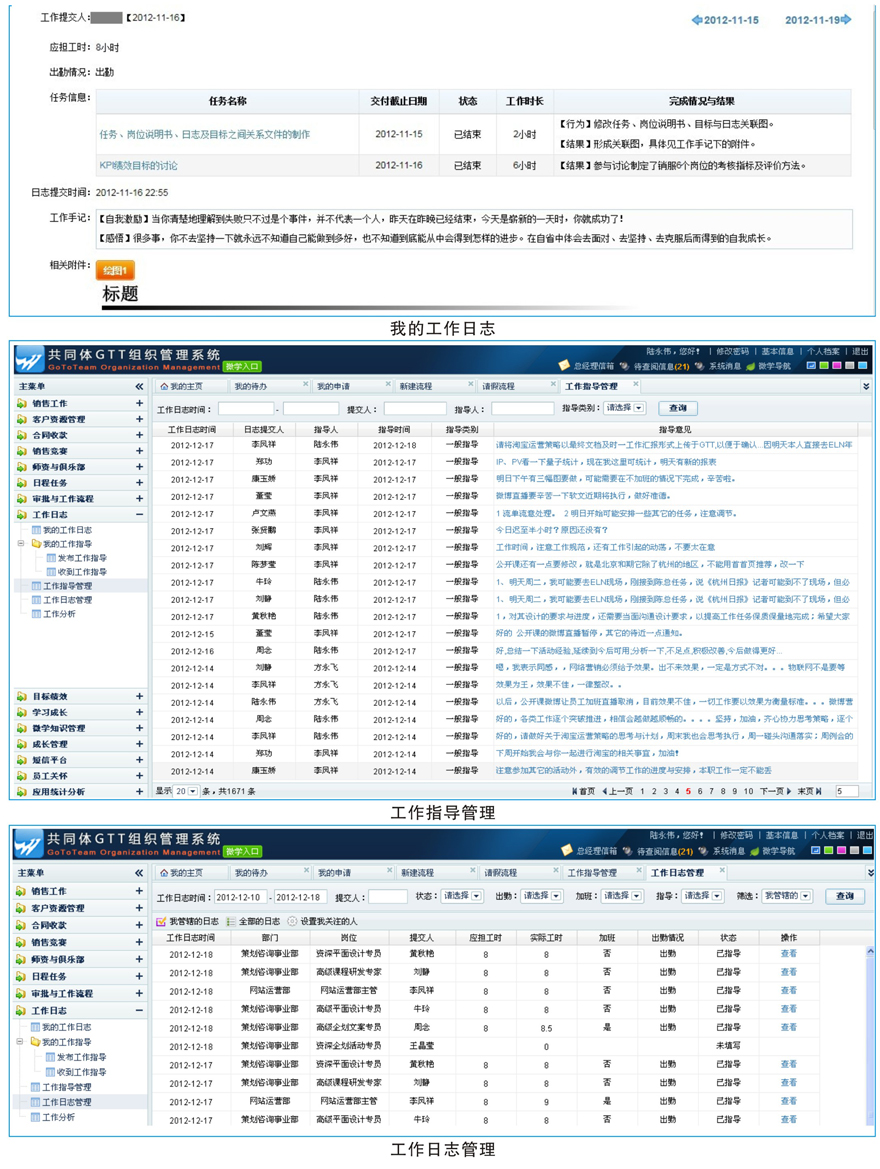Go to previous log date 2012-11-15

[x=725, y=20]
